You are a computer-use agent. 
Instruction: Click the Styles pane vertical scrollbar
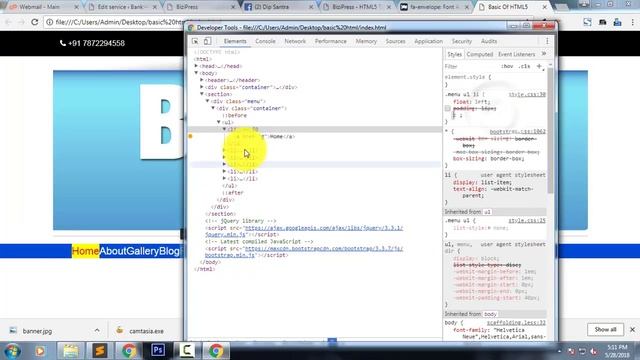[550, 130]
